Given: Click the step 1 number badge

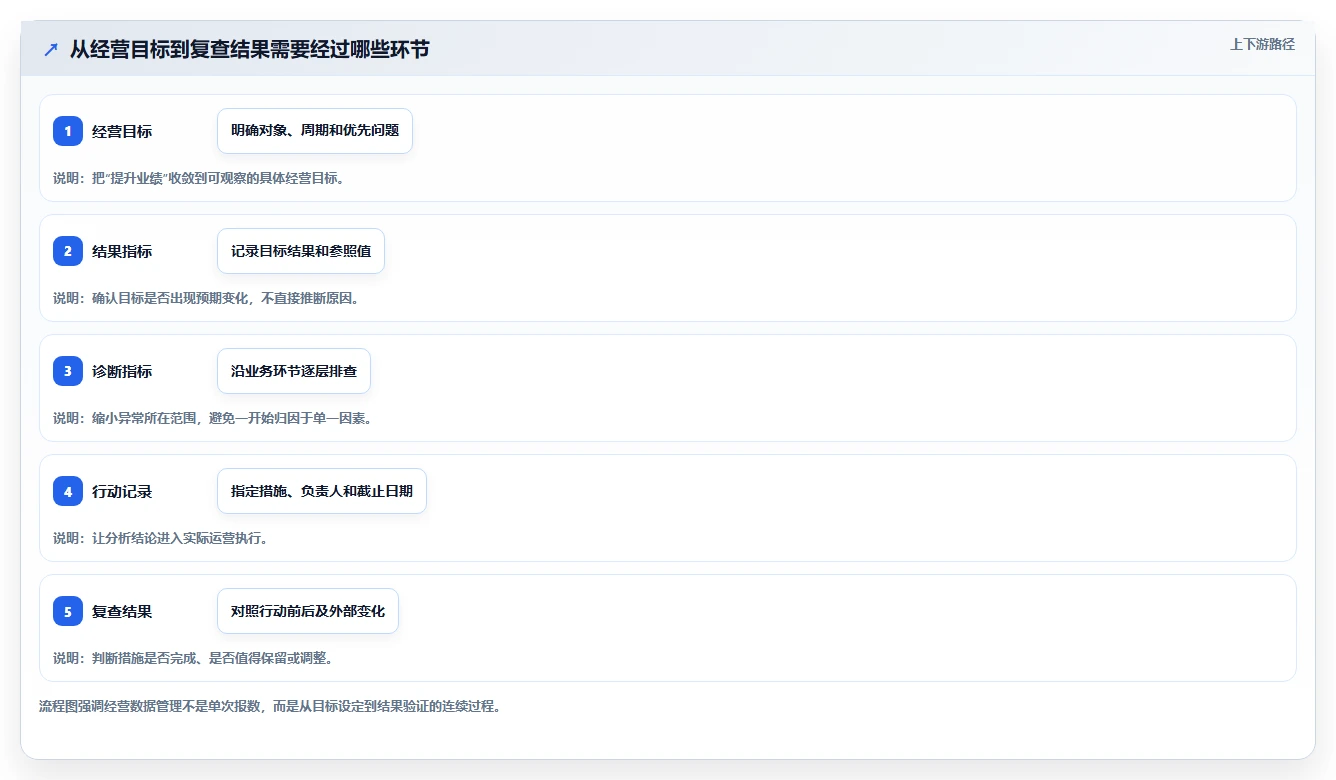Looking at the screenshot, I should (x=68, y=131).
